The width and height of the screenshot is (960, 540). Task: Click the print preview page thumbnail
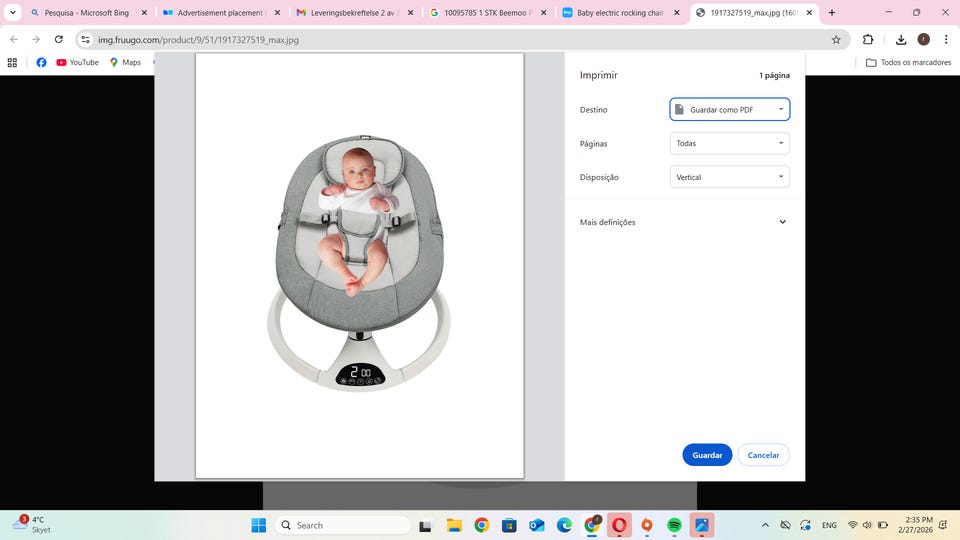359,266
